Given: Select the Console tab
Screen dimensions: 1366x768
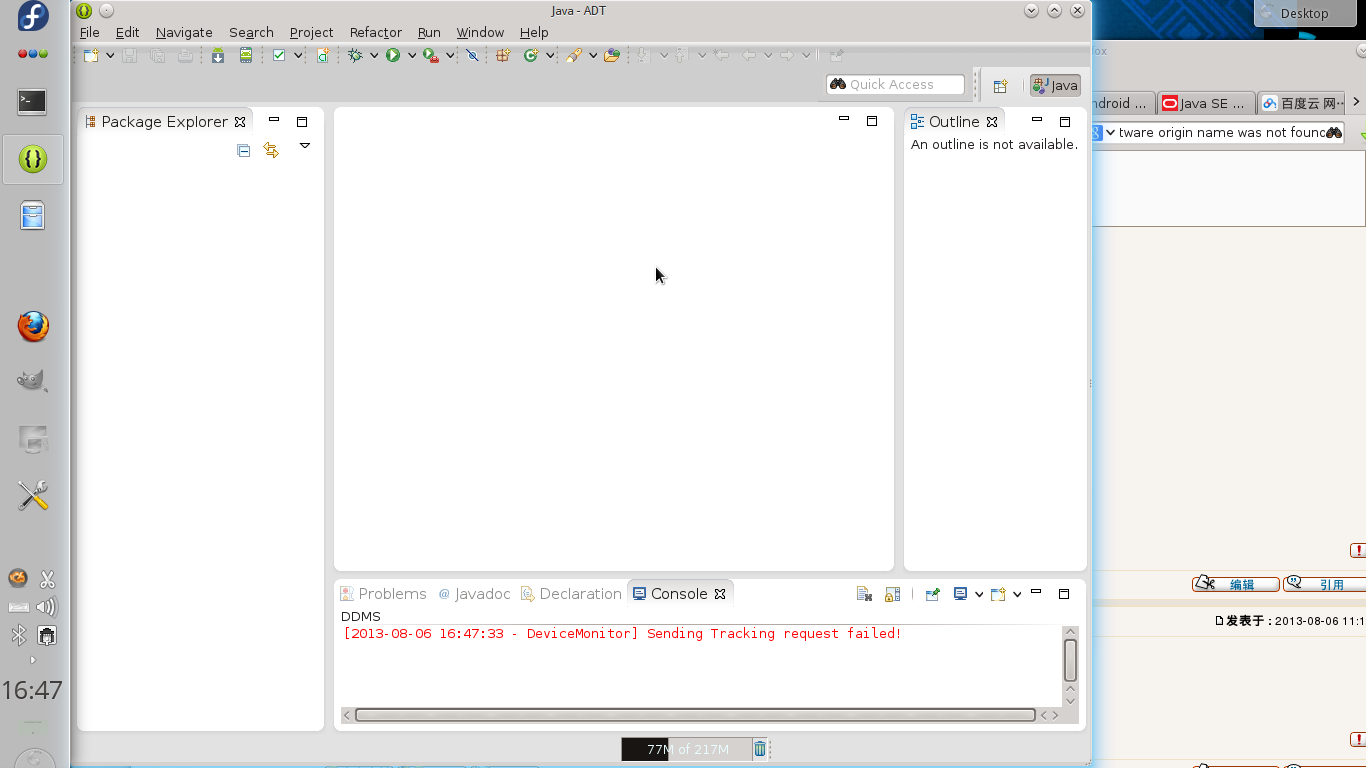Looking at the screenshot, I should 680,594.
